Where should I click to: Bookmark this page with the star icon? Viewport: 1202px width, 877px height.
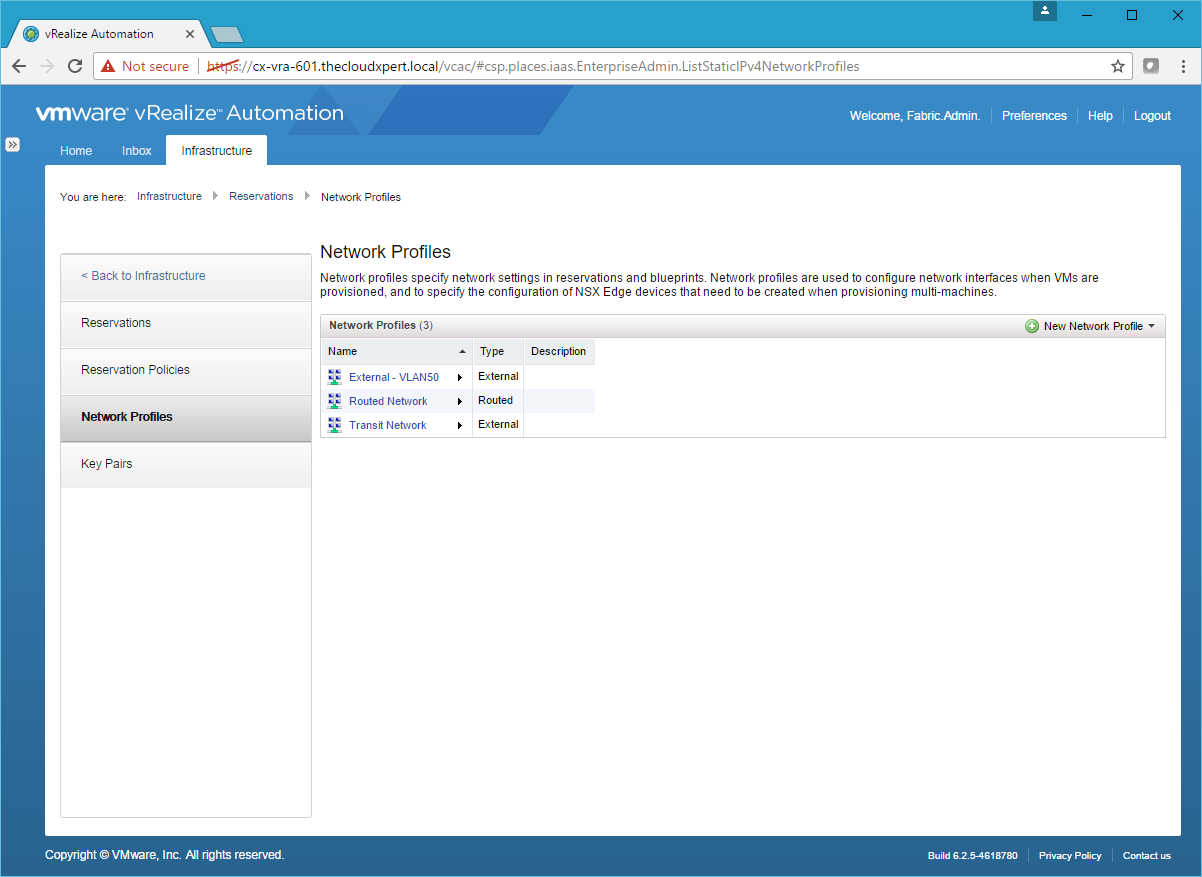[x=1117, y=66]
